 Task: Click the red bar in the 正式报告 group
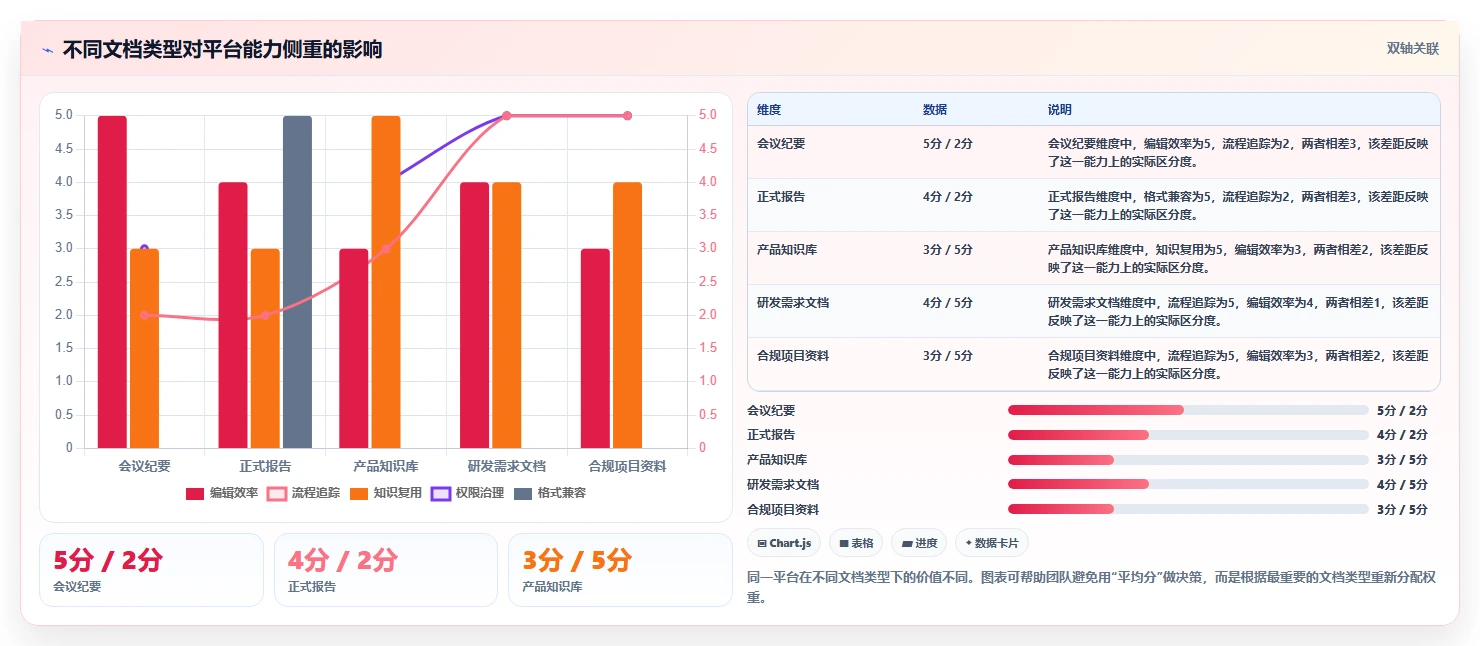(233, 315)
